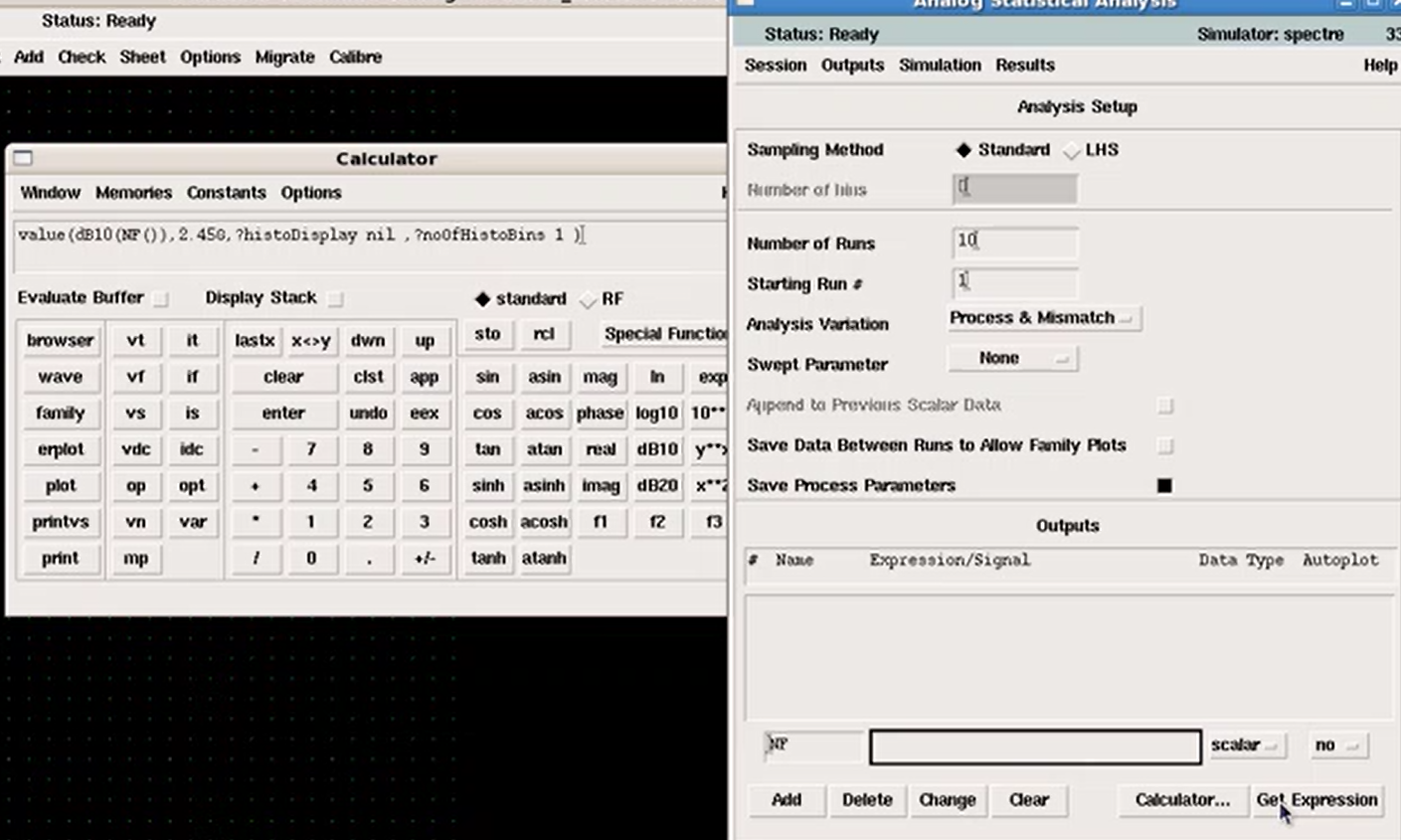
Task: Click the erplot calculator key
Action: (x=60, y=449)
